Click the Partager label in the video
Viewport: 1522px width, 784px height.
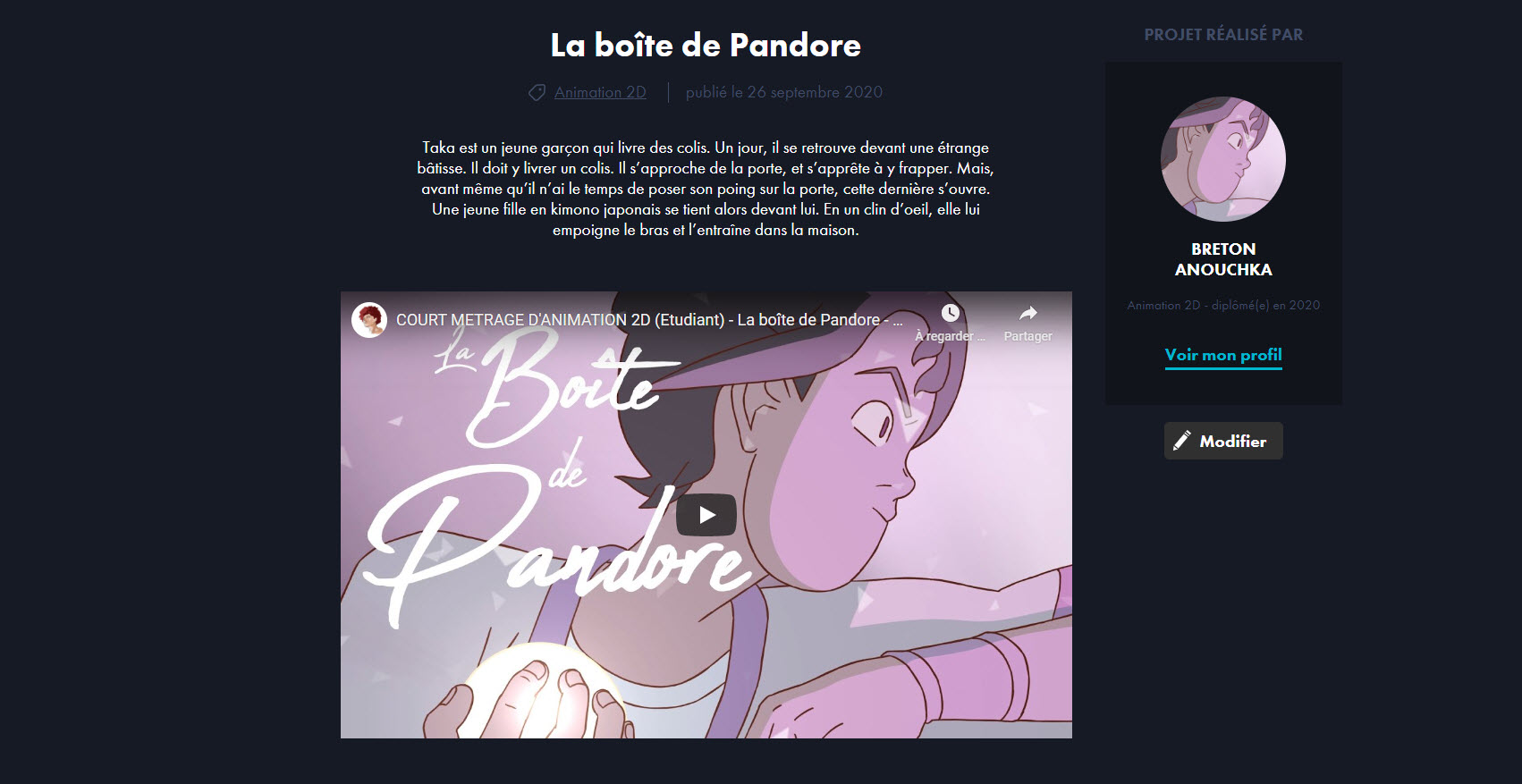pos(1028,336)
